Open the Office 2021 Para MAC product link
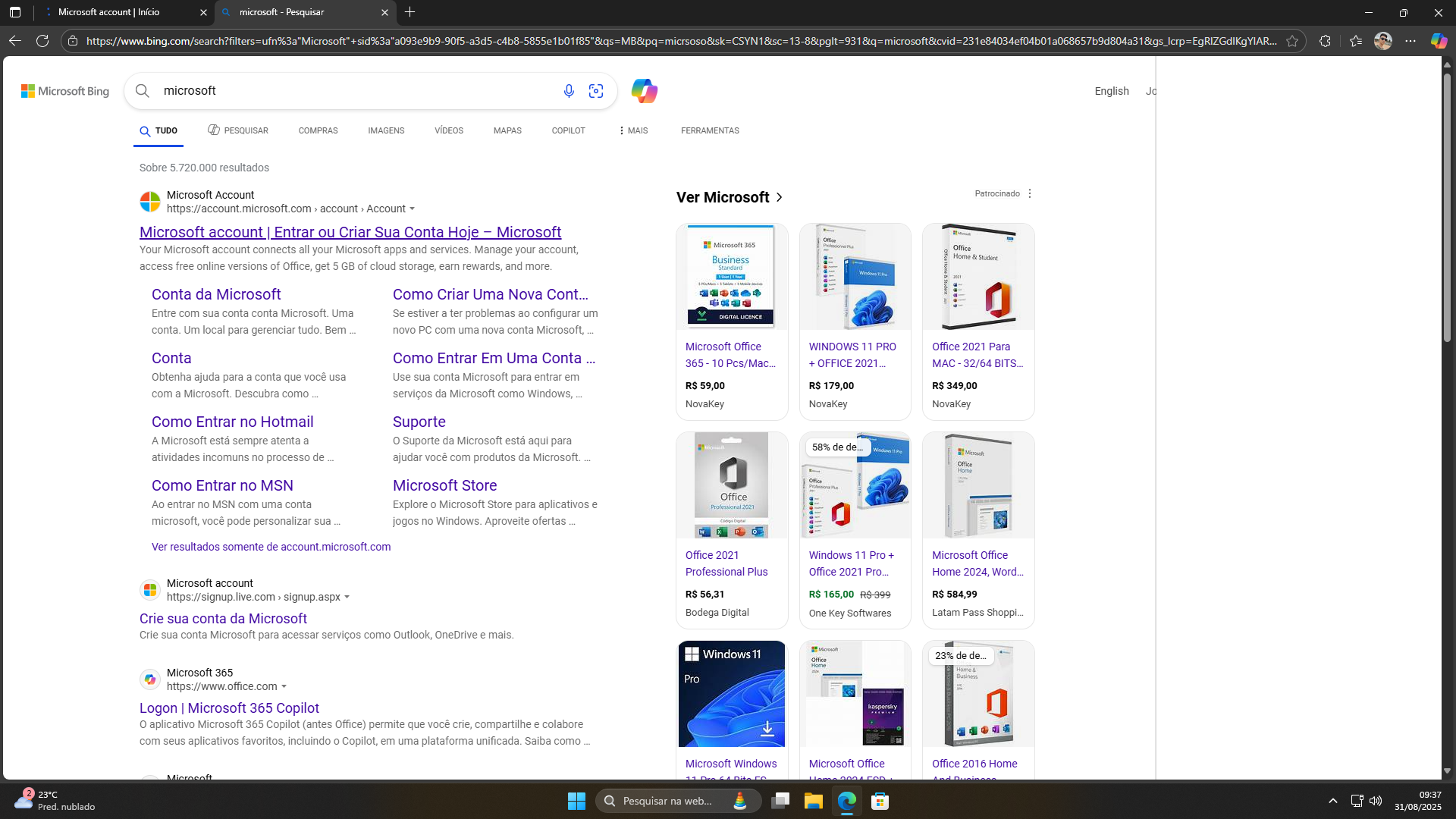This screenshot has width=1456, height=819. [x=977, y=355]
